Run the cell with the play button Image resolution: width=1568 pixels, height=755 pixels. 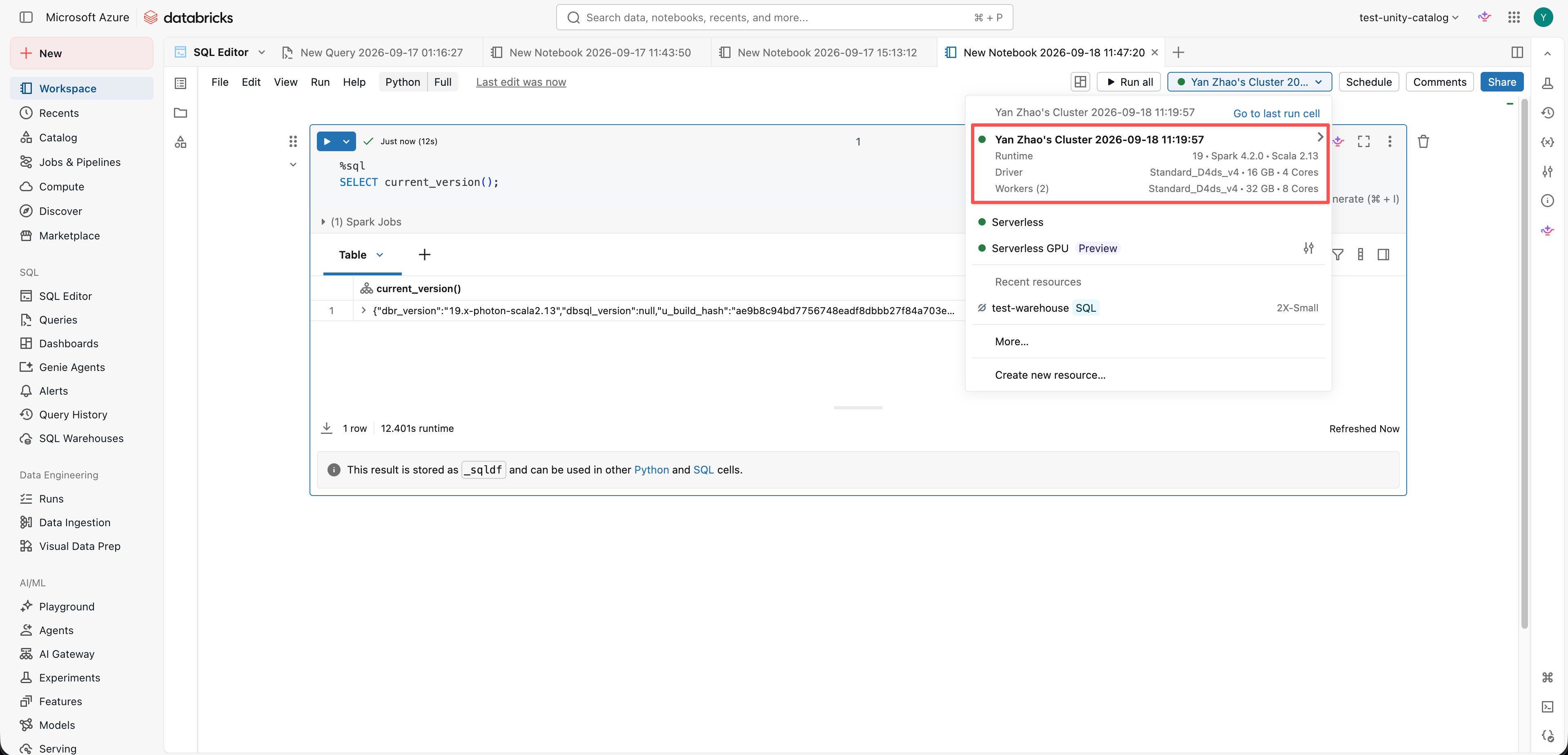(x=327, y=141)
